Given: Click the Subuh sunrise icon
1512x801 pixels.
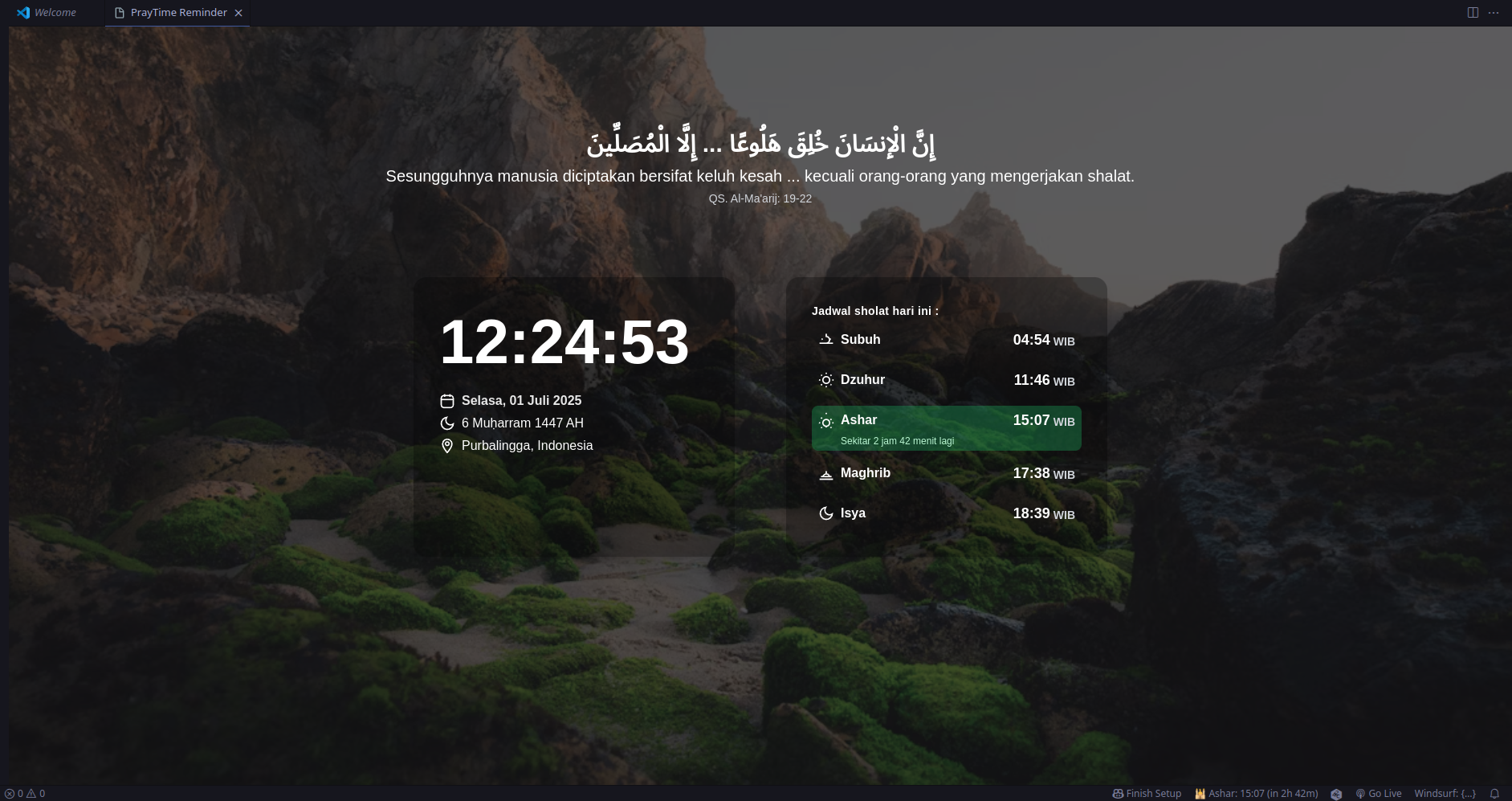Looking at the screenshot, I should pos(825,340).
